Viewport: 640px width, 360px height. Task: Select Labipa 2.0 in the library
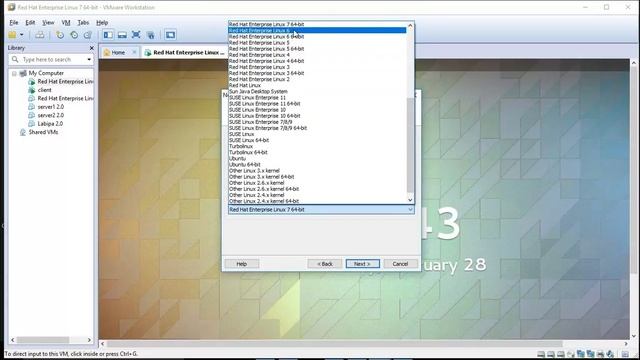(50, 124)
